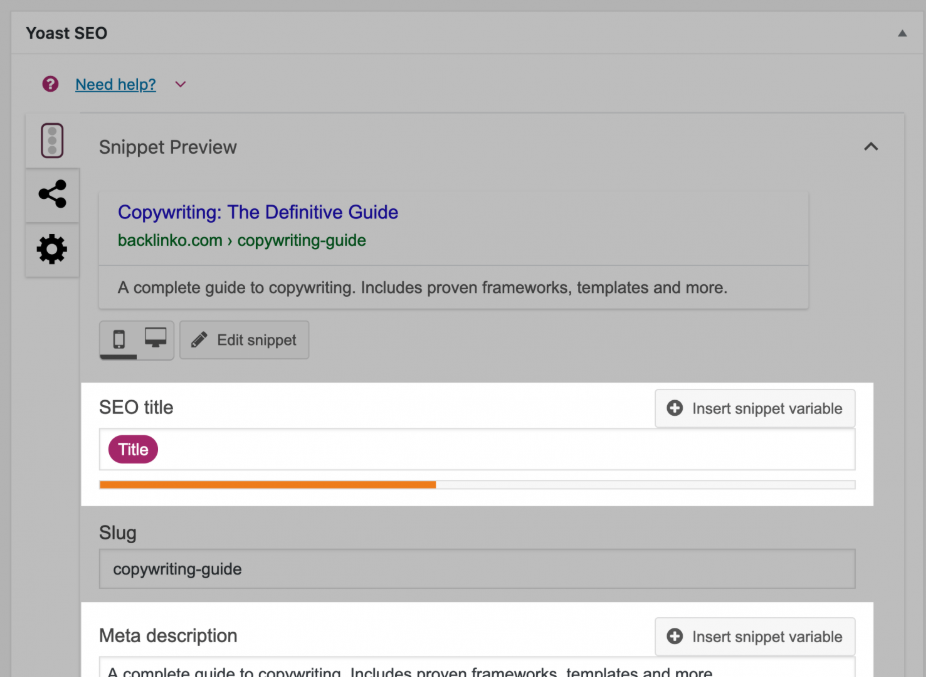Open the Need help? link
Screen dimensions: 926x677
pyautogui.click(x=116, y=84)
